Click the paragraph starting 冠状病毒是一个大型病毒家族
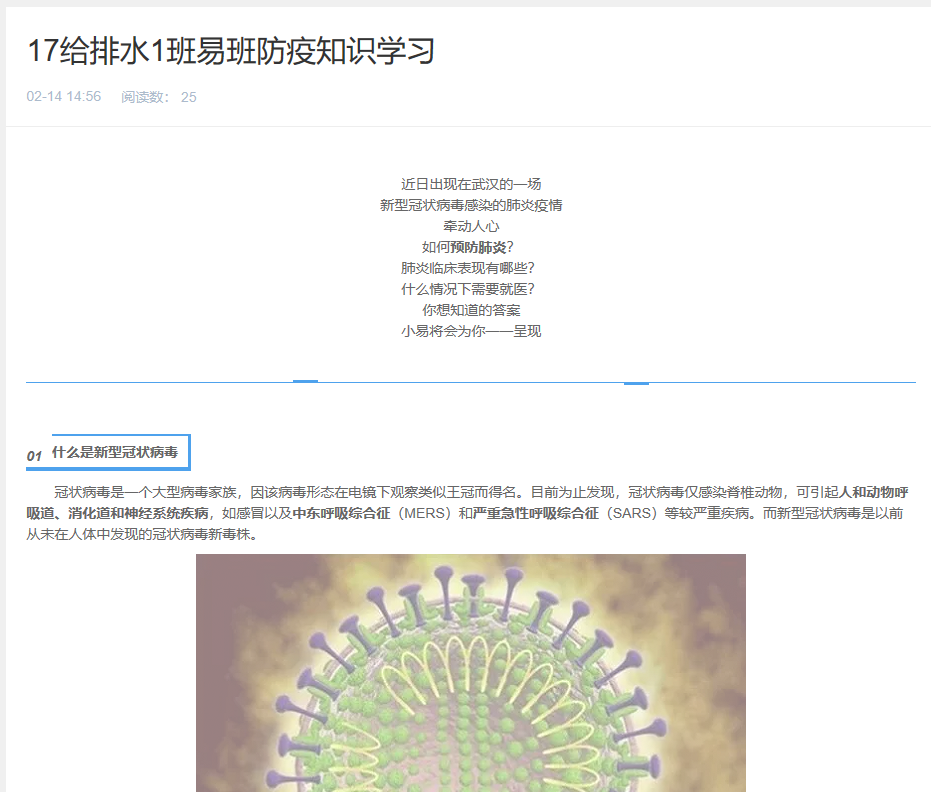The image size is (931, 792). coord(467,513)
